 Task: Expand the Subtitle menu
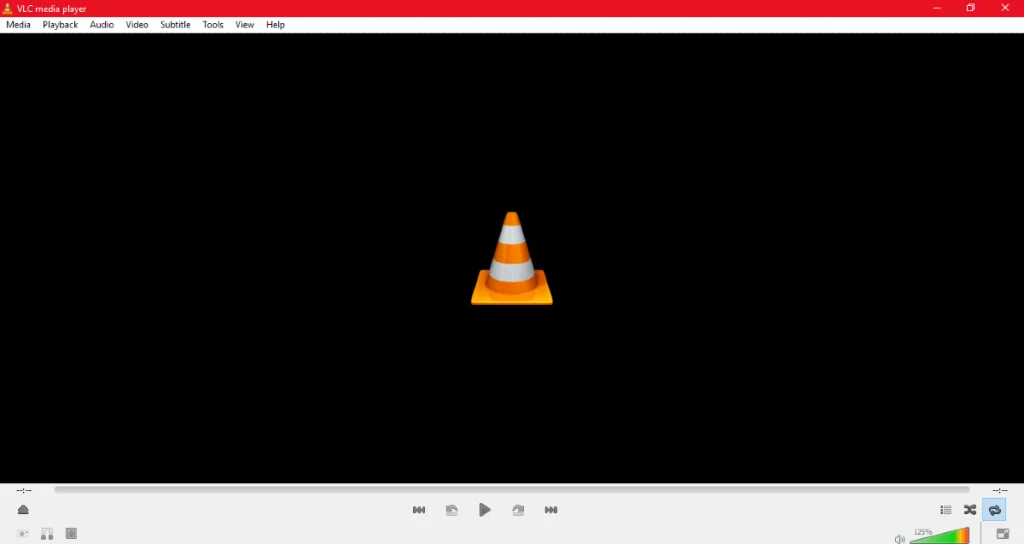(175, 25)
